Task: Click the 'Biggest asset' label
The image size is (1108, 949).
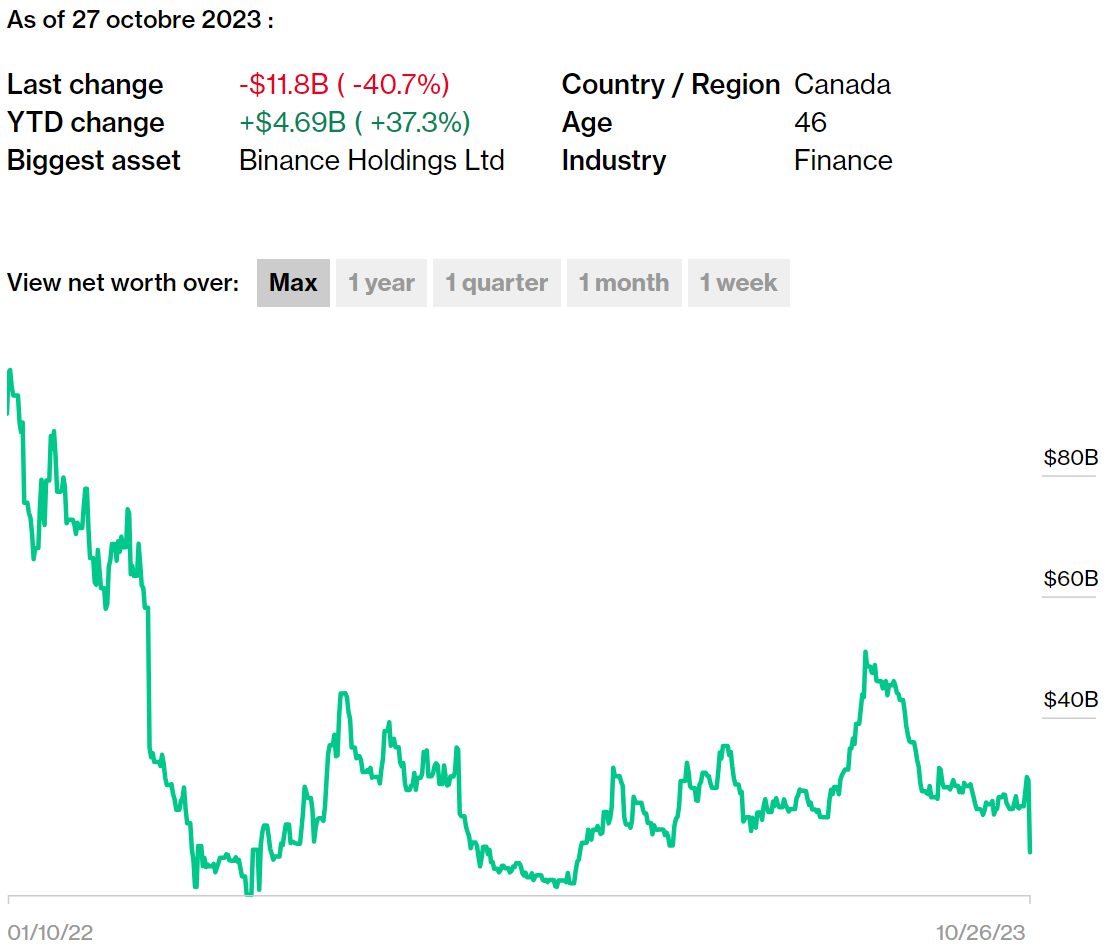Action: 94,160
